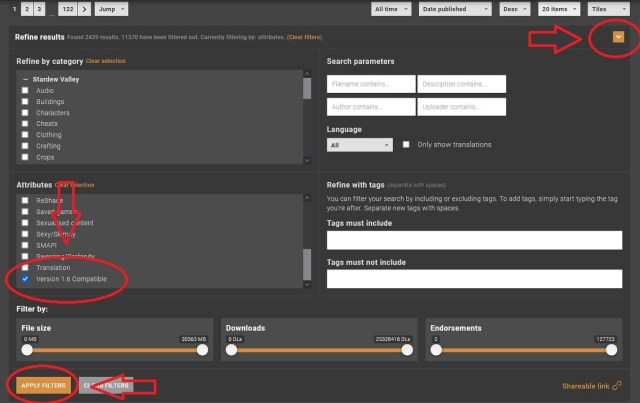Viewport: 640px width, 403px height.
Task: Go to next page arrow in pagination
Action: [x=83, y=9]
